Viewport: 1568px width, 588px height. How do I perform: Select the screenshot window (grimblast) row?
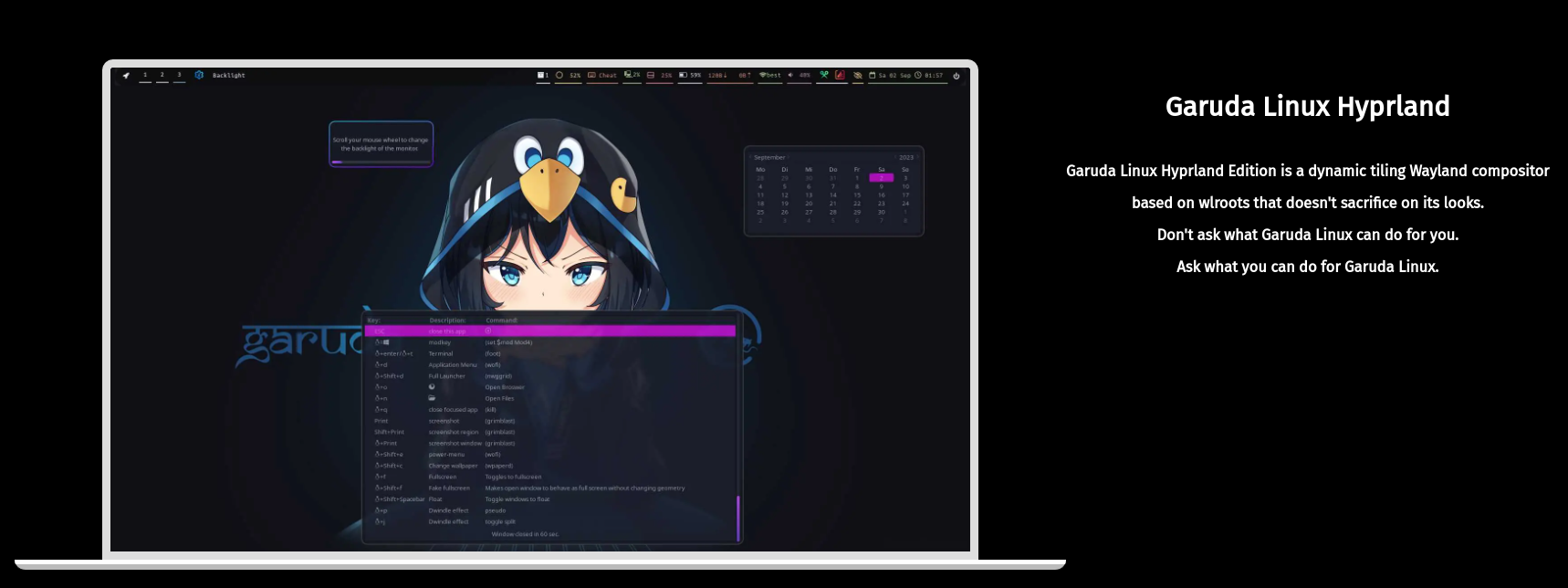tap(550, 443)
